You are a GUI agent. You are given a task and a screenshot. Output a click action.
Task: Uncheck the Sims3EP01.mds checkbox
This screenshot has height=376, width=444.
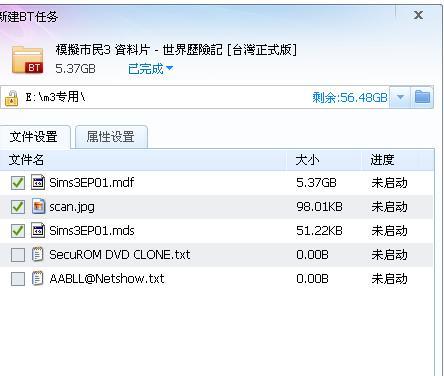[18, 231]
